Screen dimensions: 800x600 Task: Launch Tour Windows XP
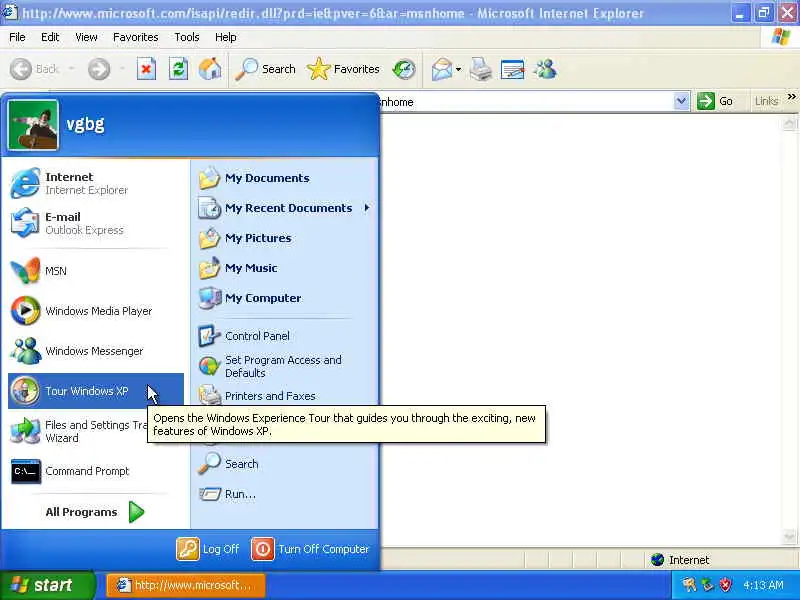click(96, 391)
